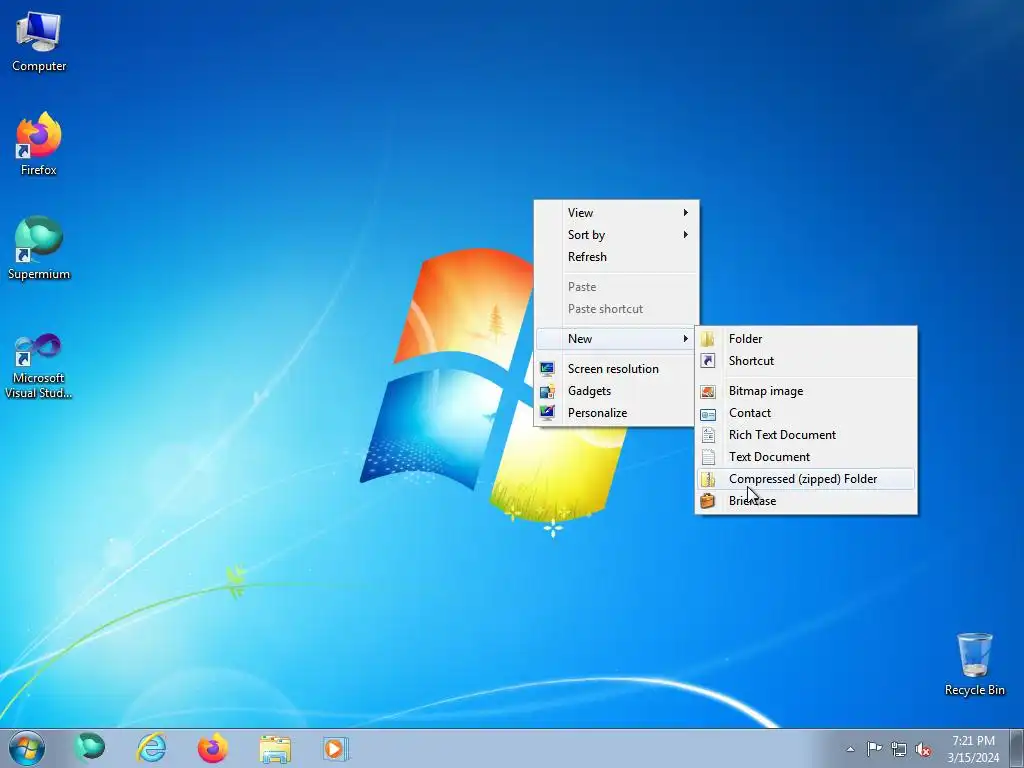Create a new Rich Text Document
The width and height of the screenshot is (1024, 768).
[x=806, y=436]
